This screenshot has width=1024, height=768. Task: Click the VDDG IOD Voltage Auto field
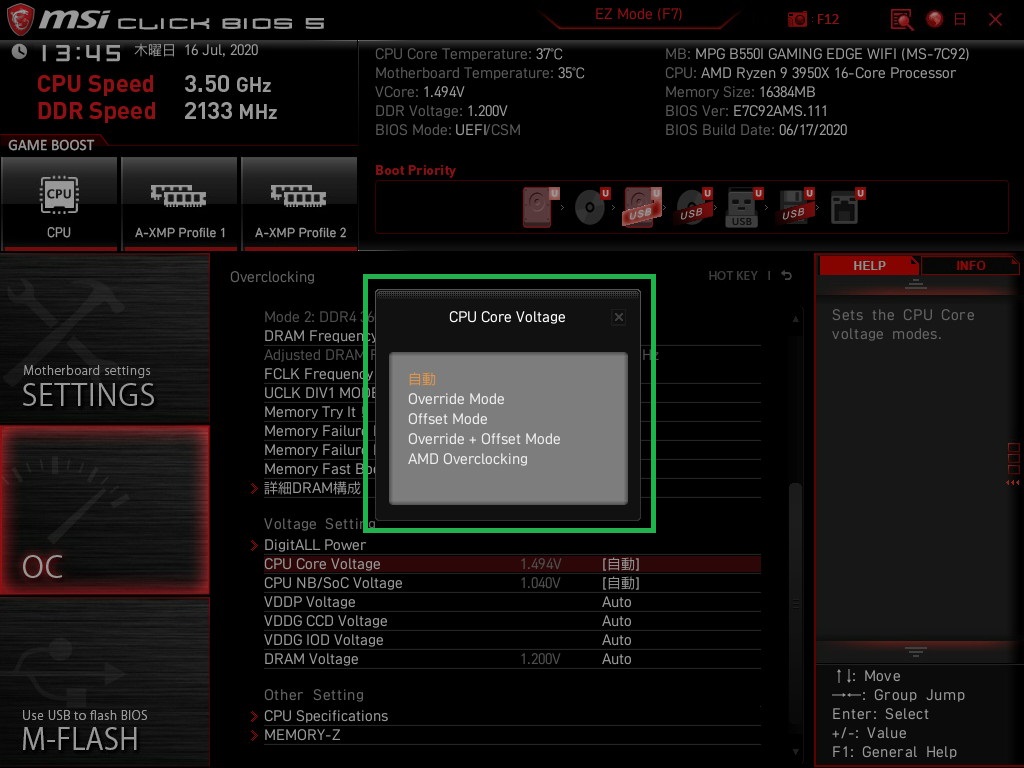pos(616,640)
